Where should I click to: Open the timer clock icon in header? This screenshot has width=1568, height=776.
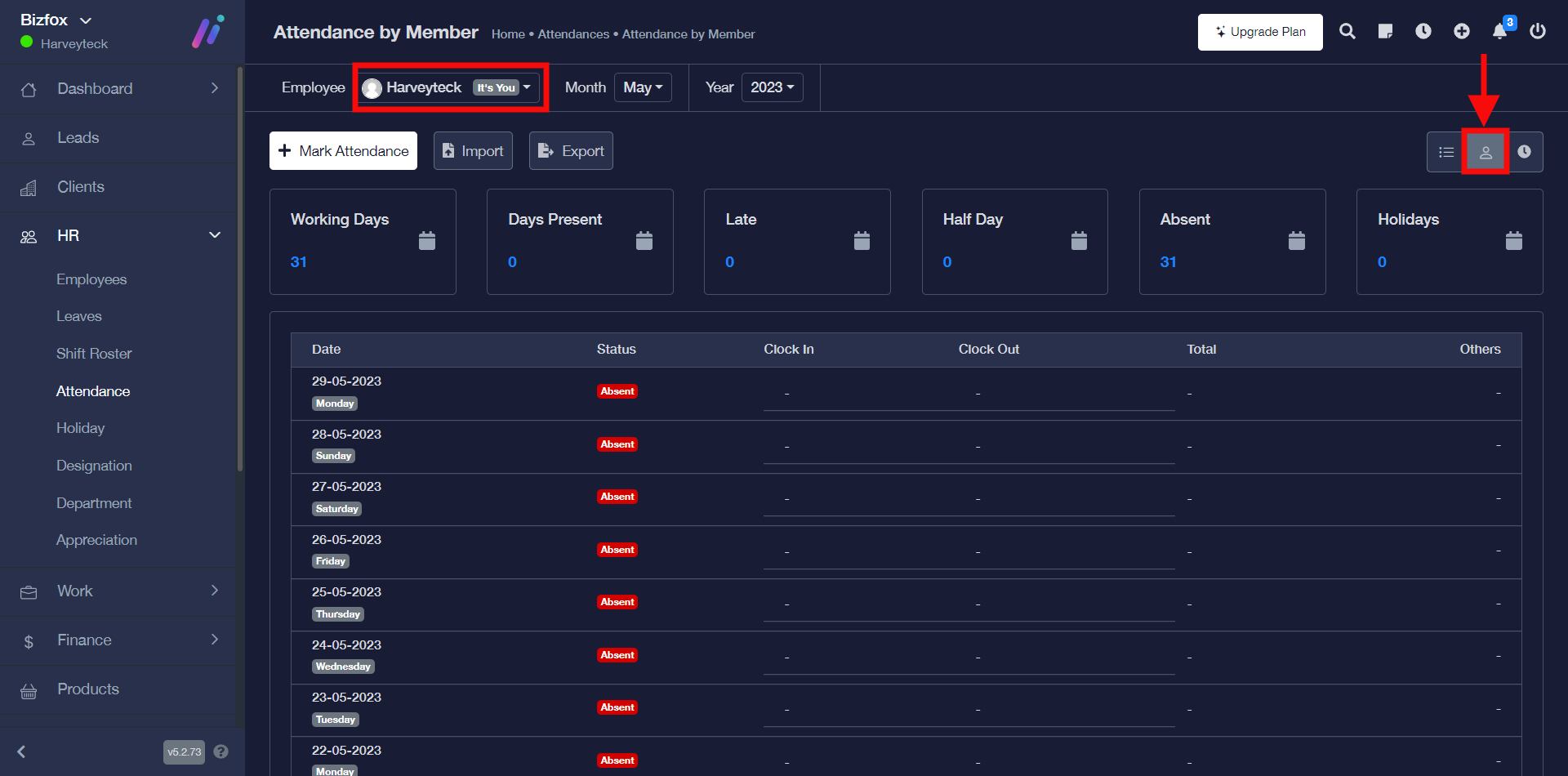[1423, 32]
